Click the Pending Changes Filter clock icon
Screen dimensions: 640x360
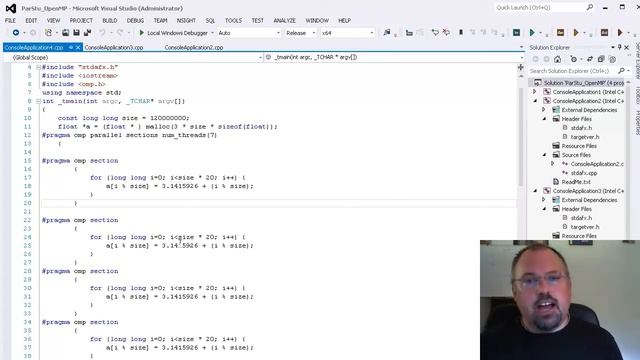[573, 59]
